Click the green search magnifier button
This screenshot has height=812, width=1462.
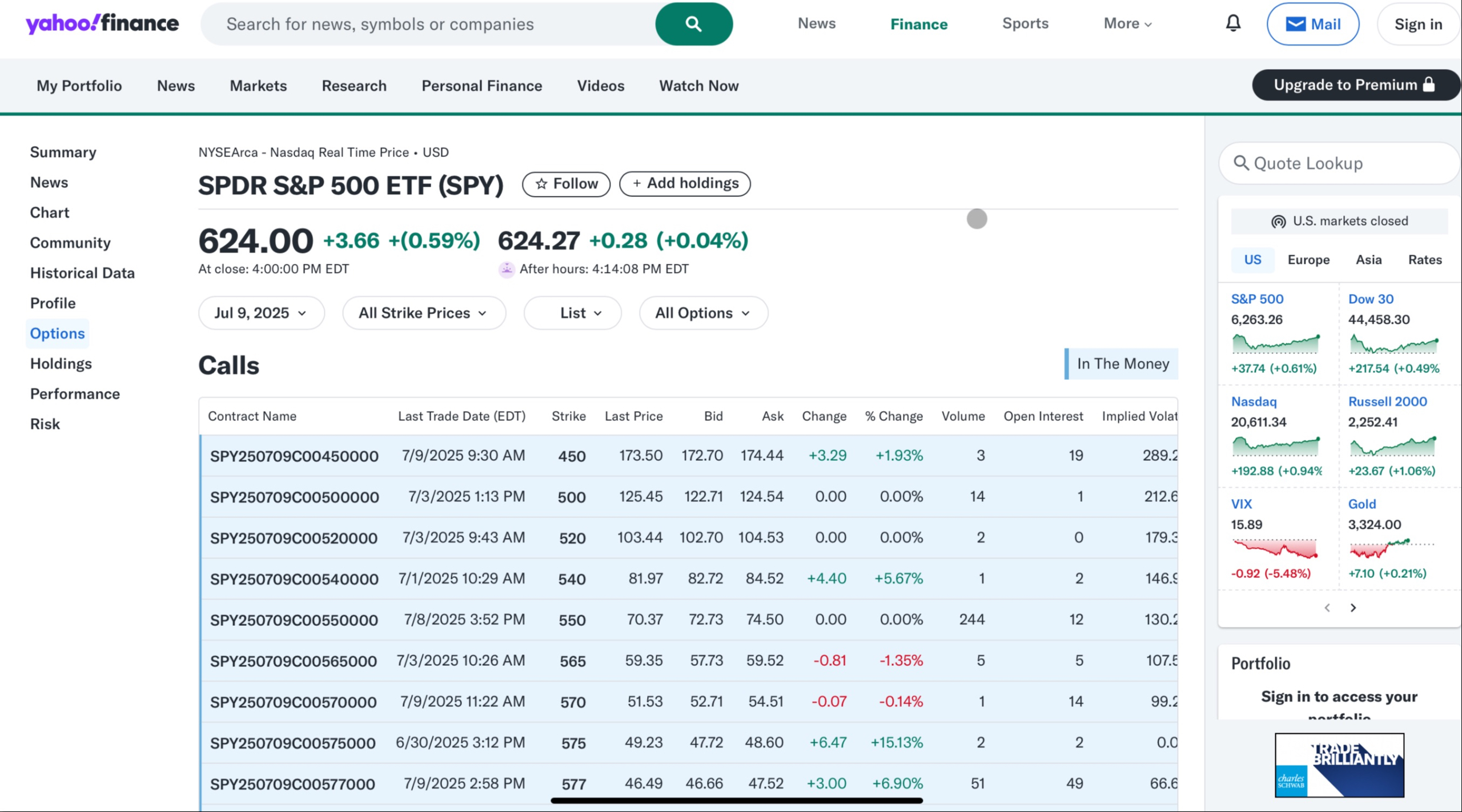click(x=693, y=24)
